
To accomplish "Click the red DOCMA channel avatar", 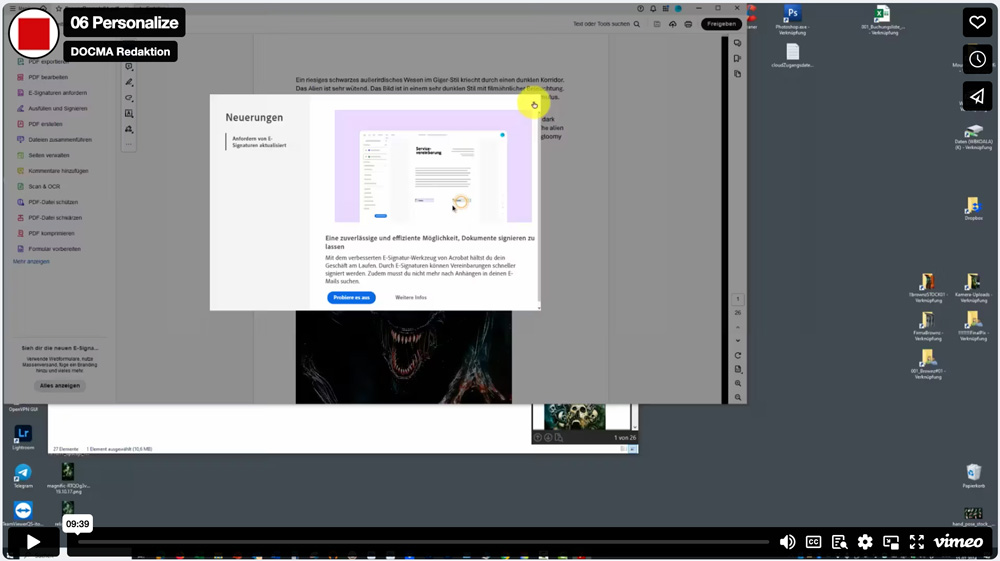I will pyautogui.click(x=34, y=34).
